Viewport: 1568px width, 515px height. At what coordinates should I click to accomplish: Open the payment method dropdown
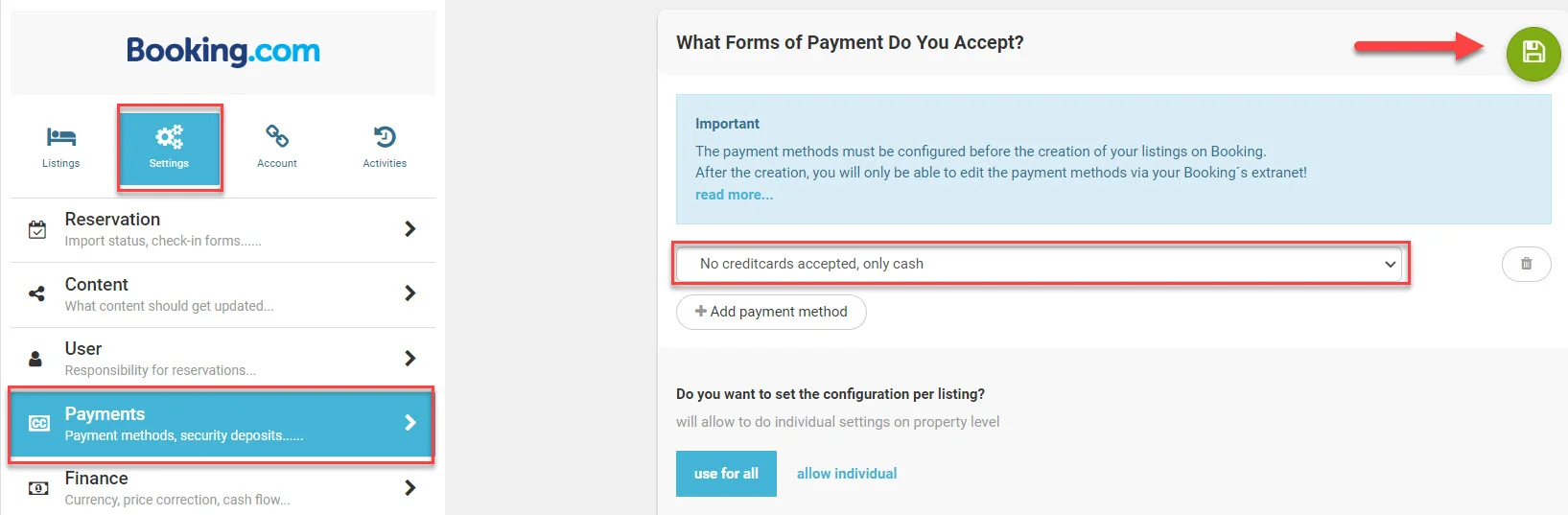point(1040,264)
